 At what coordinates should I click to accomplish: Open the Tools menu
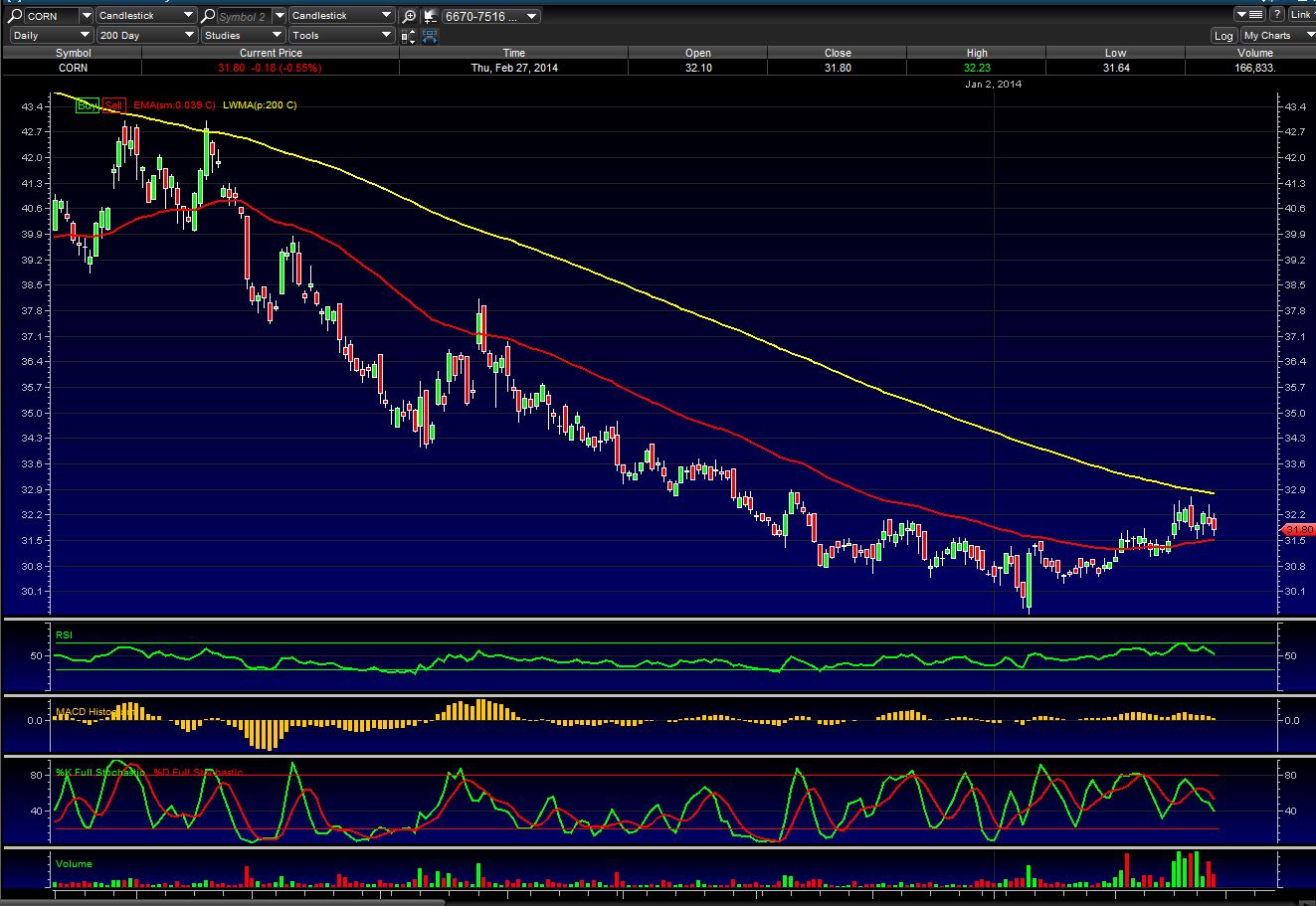[342, 36]
